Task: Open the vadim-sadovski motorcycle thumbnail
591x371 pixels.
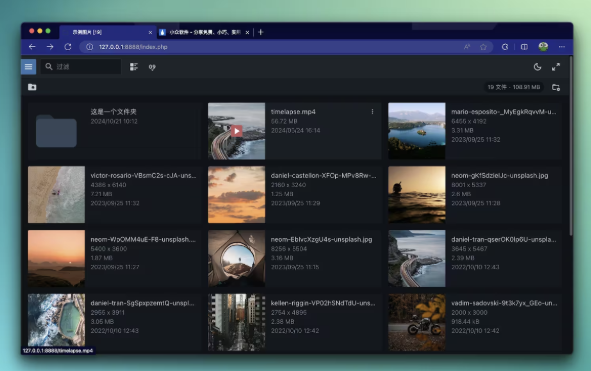Action: (417, 322)
